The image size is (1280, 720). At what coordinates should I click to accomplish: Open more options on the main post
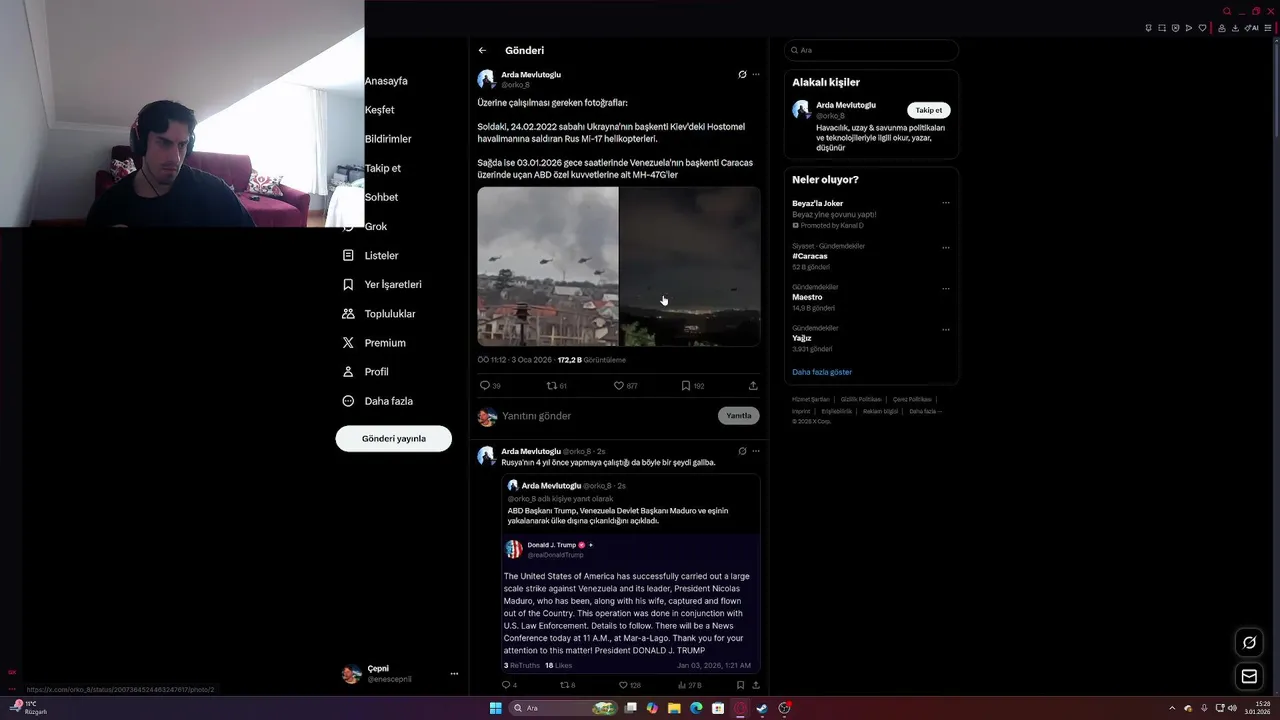click(x=756, y=74)
